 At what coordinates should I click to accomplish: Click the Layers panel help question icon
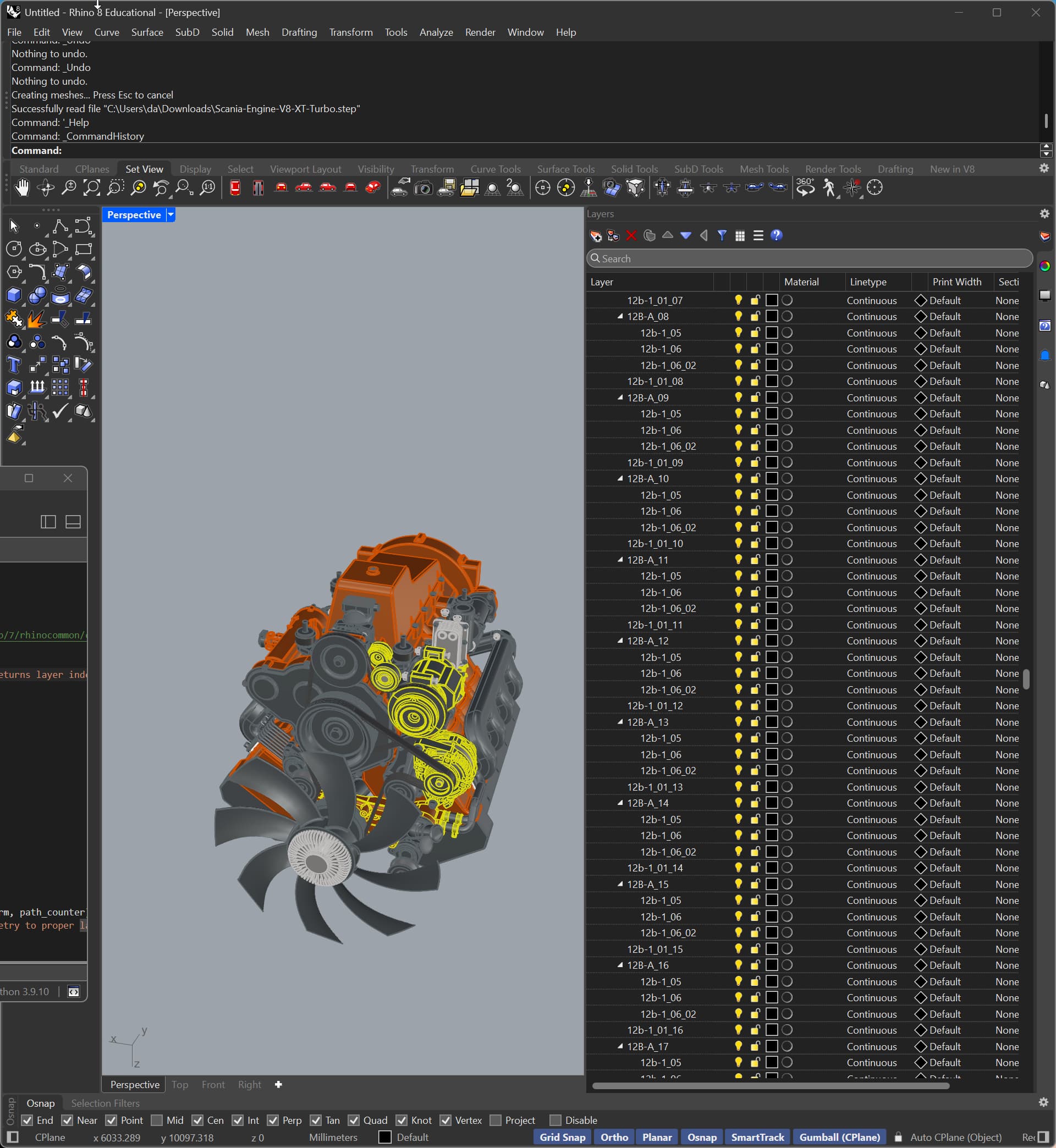pyautogui.click(x=776, y=235)
